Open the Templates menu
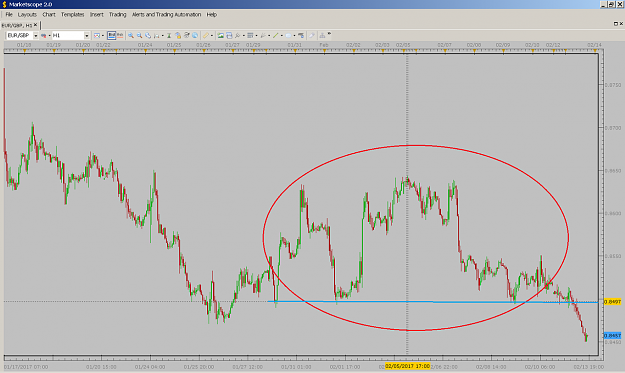625x373 pixels. click(73, 14)
